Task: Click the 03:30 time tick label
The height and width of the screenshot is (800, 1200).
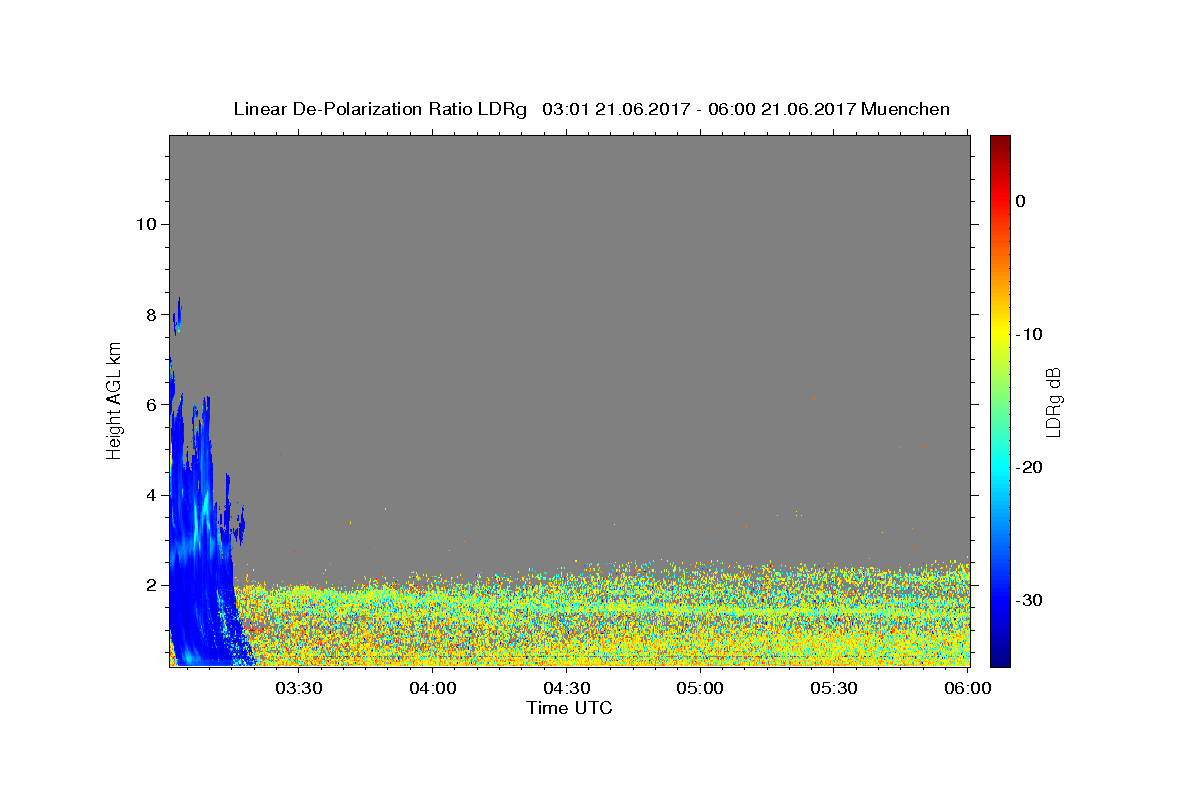Action: (298, 689)
